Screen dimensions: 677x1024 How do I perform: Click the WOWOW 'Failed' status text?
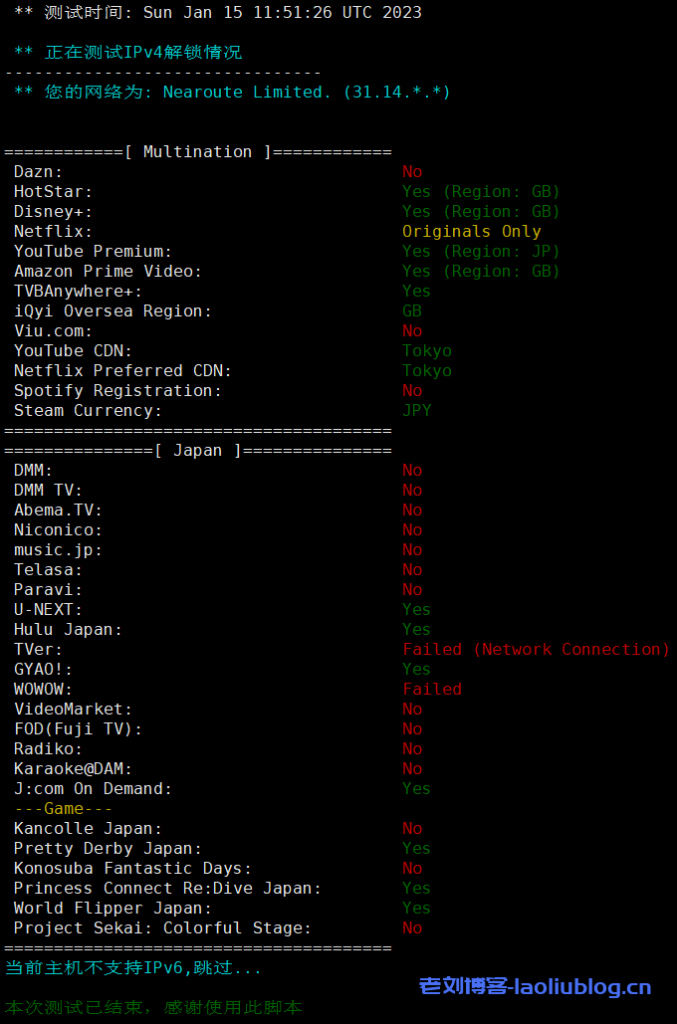click(x=432, y=689)
